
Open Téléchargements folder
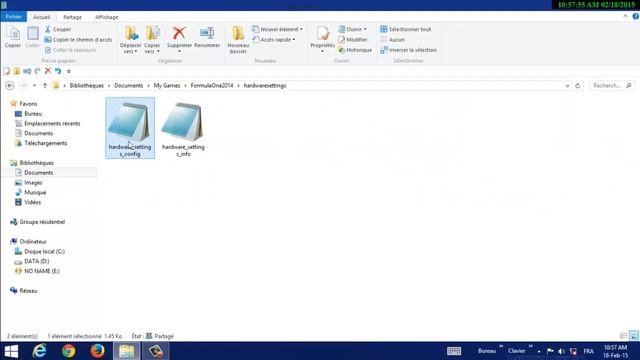coord(41,143)
